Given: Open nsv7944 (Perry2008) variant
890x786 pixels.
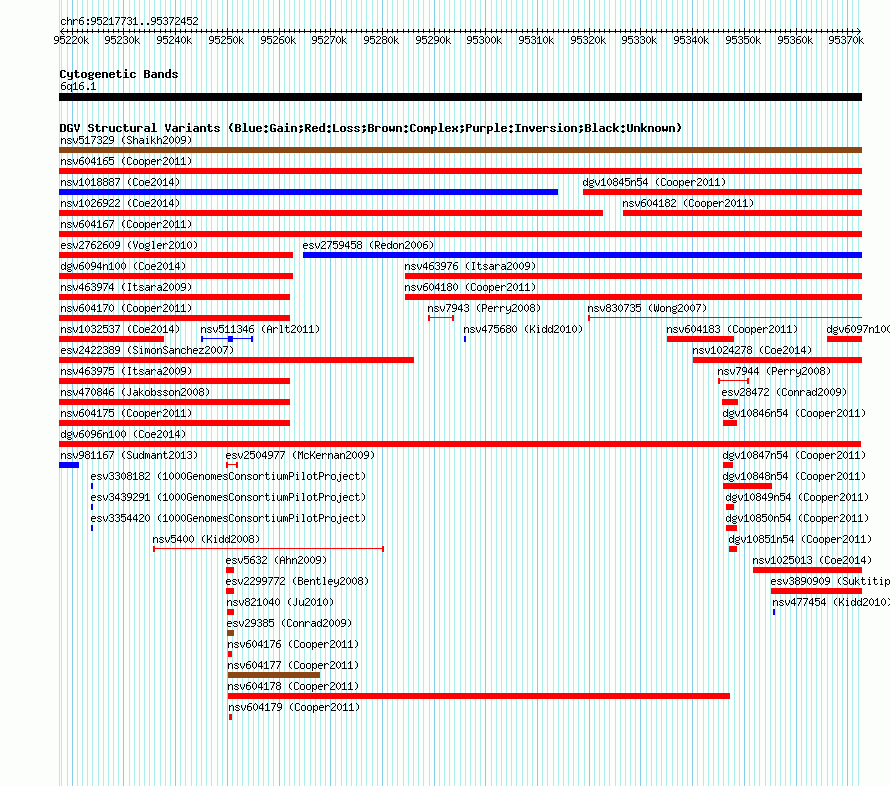Looking at the screenshot, I should [774, 371].
